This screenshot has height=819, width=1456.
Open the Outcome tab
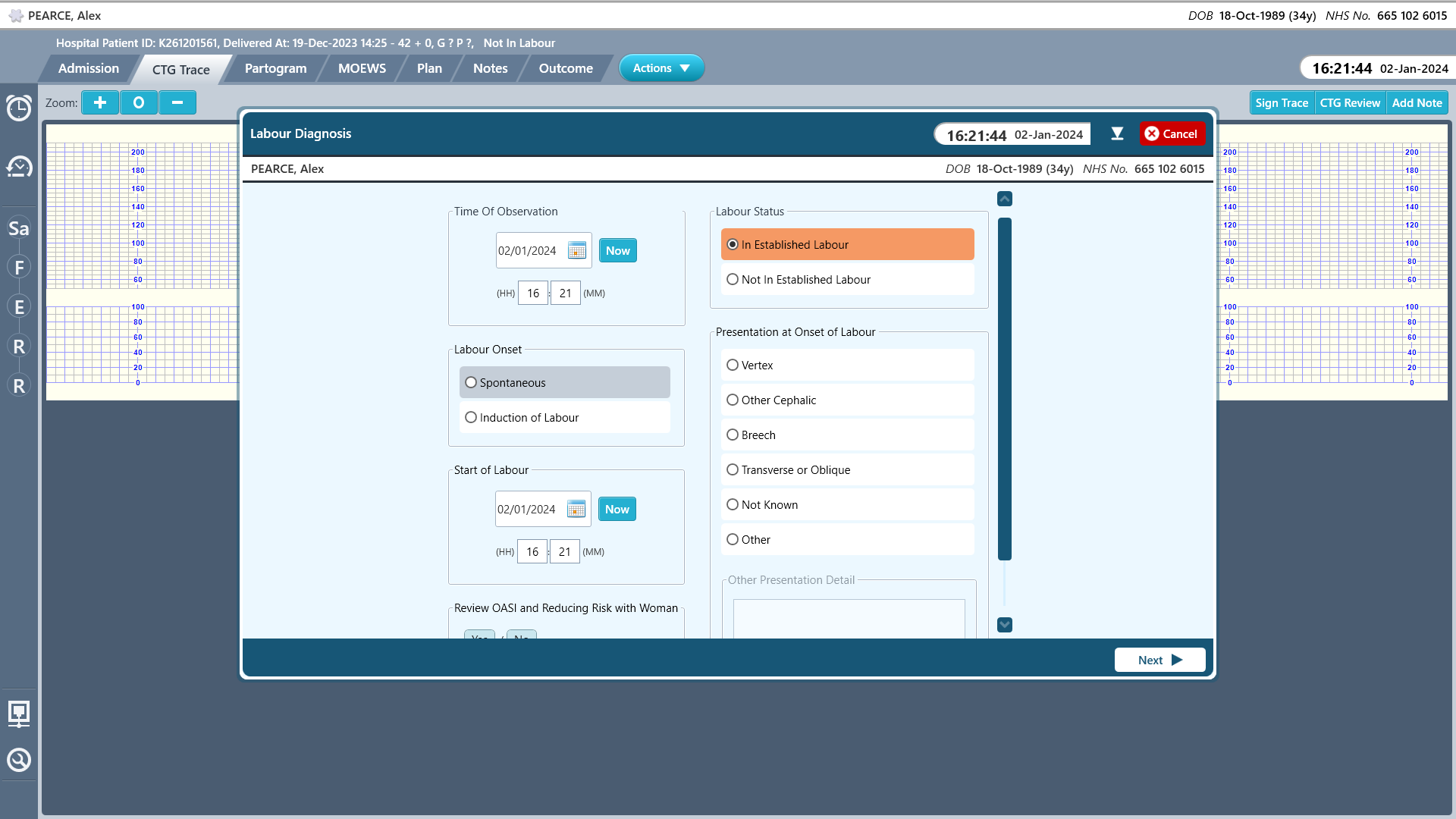point(566,68)
